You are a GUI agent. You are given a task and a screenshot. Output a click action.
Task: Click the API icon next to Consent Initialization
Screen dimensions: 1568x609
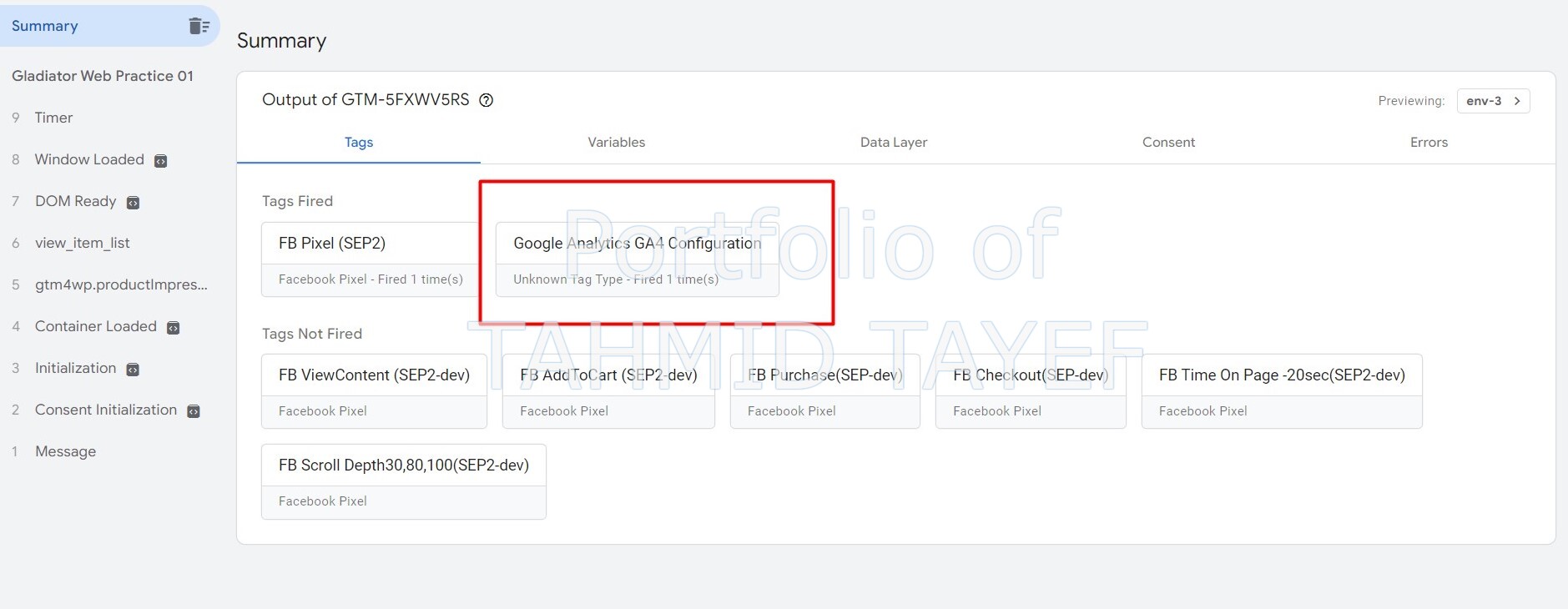[194, 411]
